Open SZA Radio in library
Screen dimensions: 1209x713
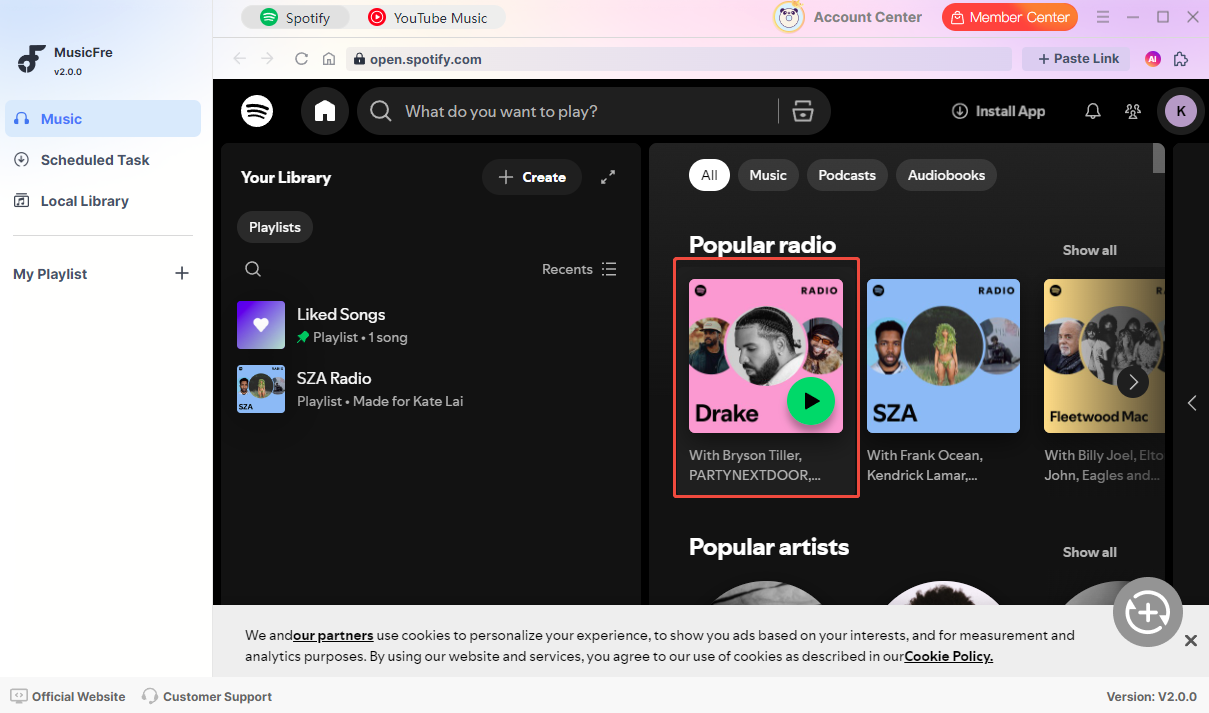tap(429, 389)
